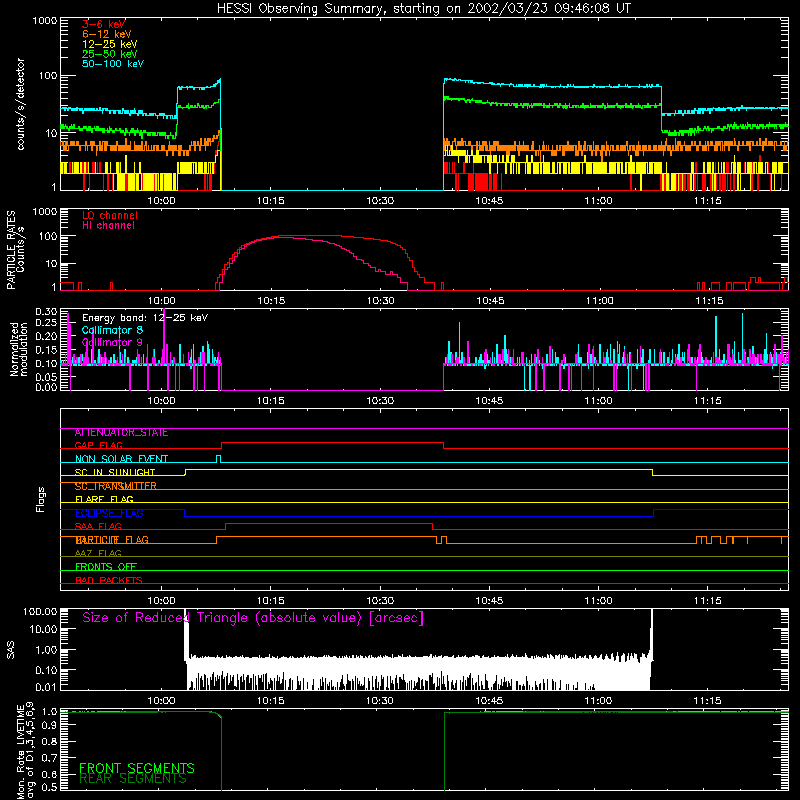Click the PARTICLE_FLAG label

click(x=112, y=540)
